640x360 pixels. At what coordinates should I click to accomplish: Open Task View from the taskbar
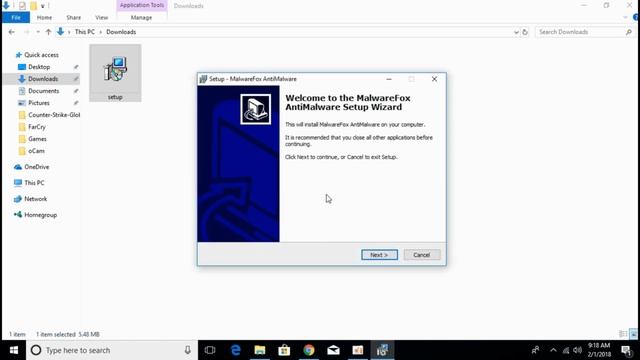(x=210, y=350)
